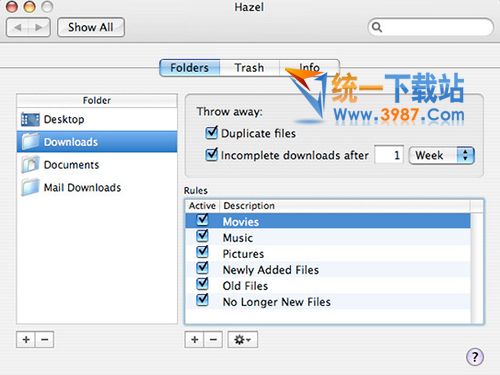Select the Old Files rule
This screenshot has height=375, width=500.
click(328, 285)
